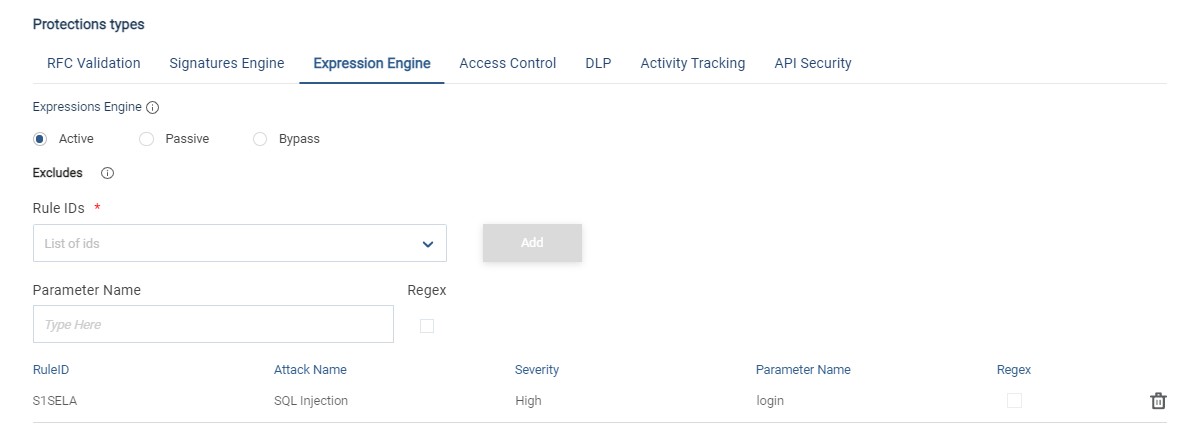The height and width of the screenshot is (434, 1195).
Task: Go to the Access Control tab
Action: 508,63
